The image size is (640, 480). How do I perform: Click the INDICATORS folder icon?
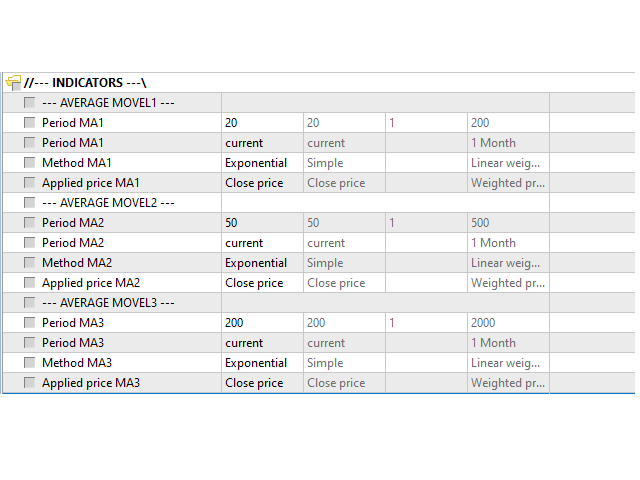13,82
